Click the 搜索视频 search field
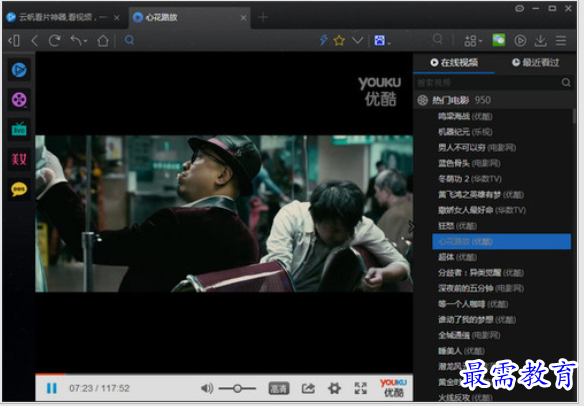 [487, 82]
